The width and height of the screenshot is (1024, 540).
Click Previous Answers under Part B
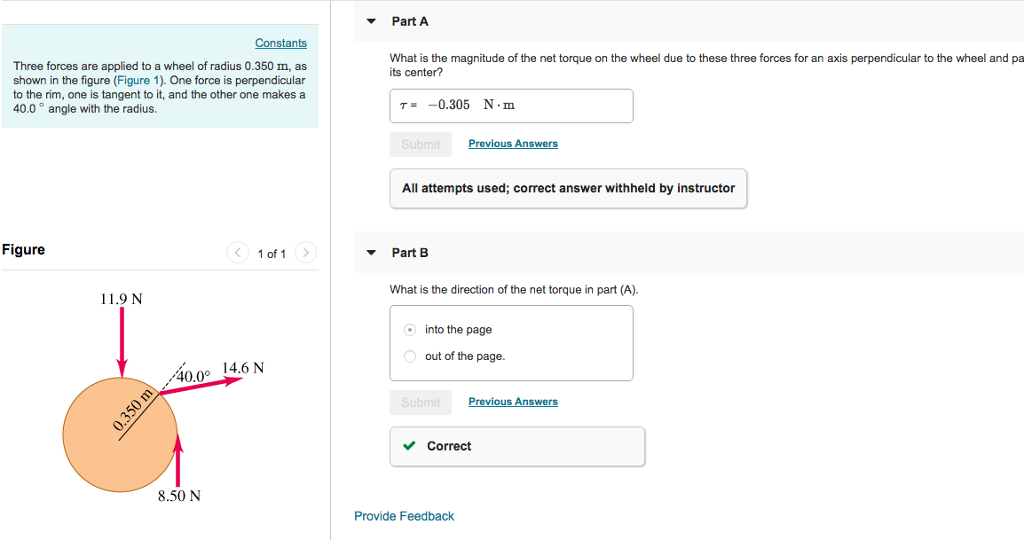[513, 402]
